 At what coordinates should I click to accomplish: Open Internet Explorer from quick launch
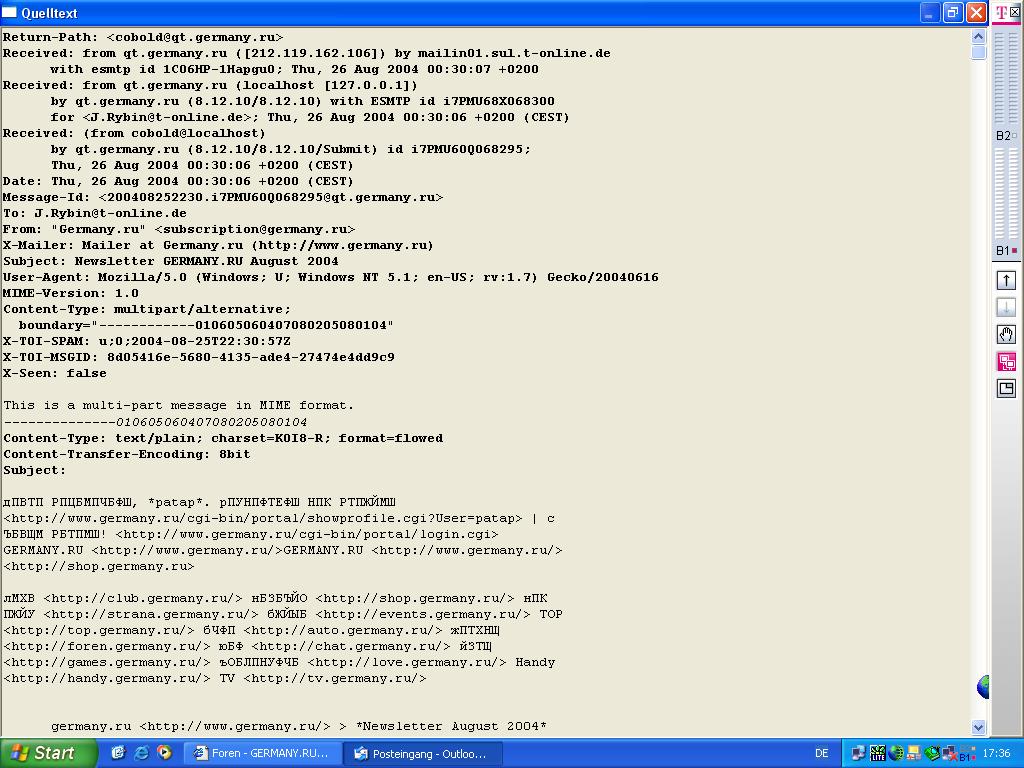click(141, 753)
